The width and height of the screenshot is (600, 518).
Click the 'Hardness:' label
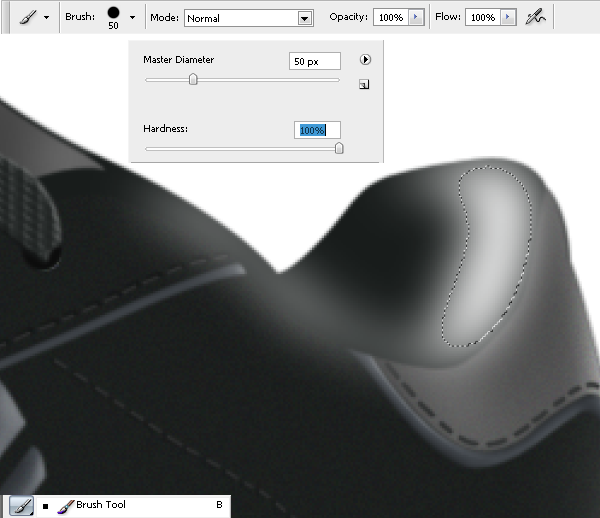pos(165,129)
